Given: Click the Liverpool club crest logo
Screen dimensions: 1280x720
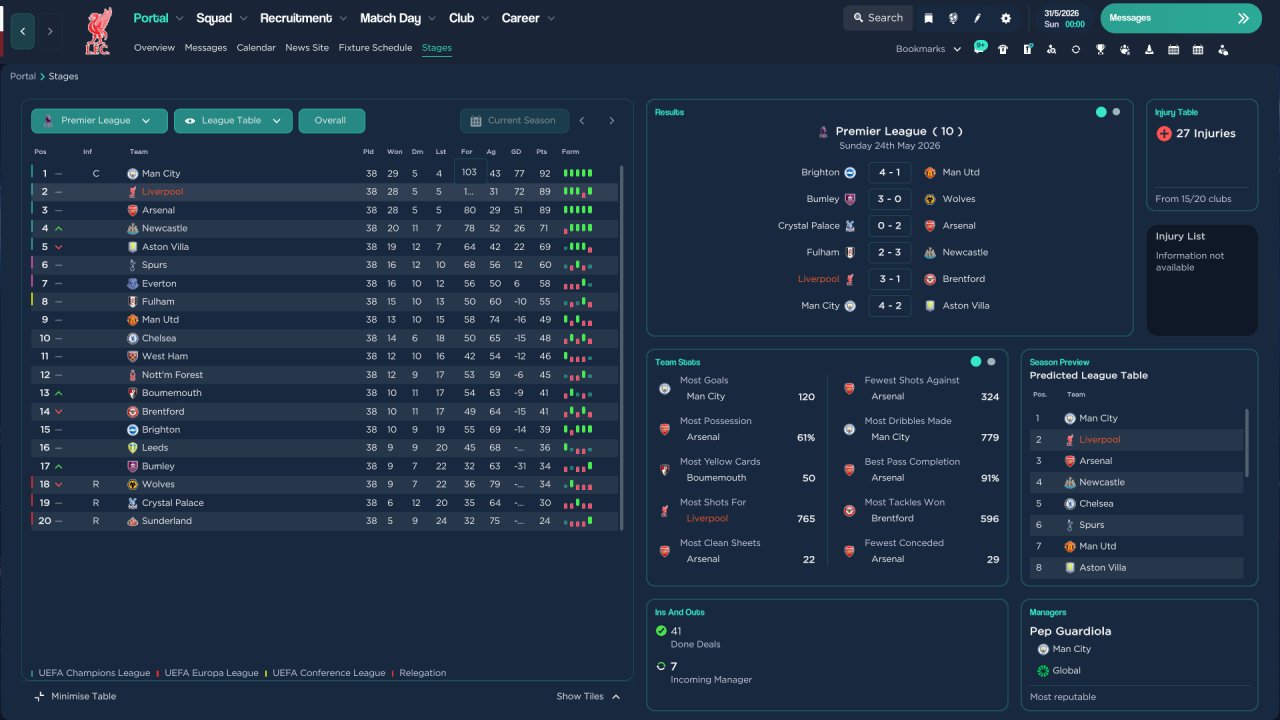Looking at the screenshot, I should (98, 31).
